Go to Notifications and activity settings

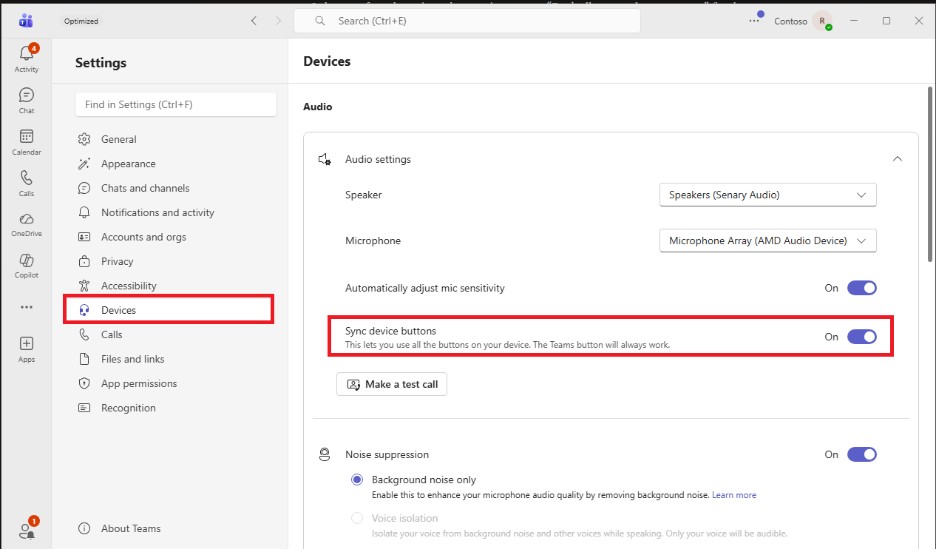[x=158, y=212]
